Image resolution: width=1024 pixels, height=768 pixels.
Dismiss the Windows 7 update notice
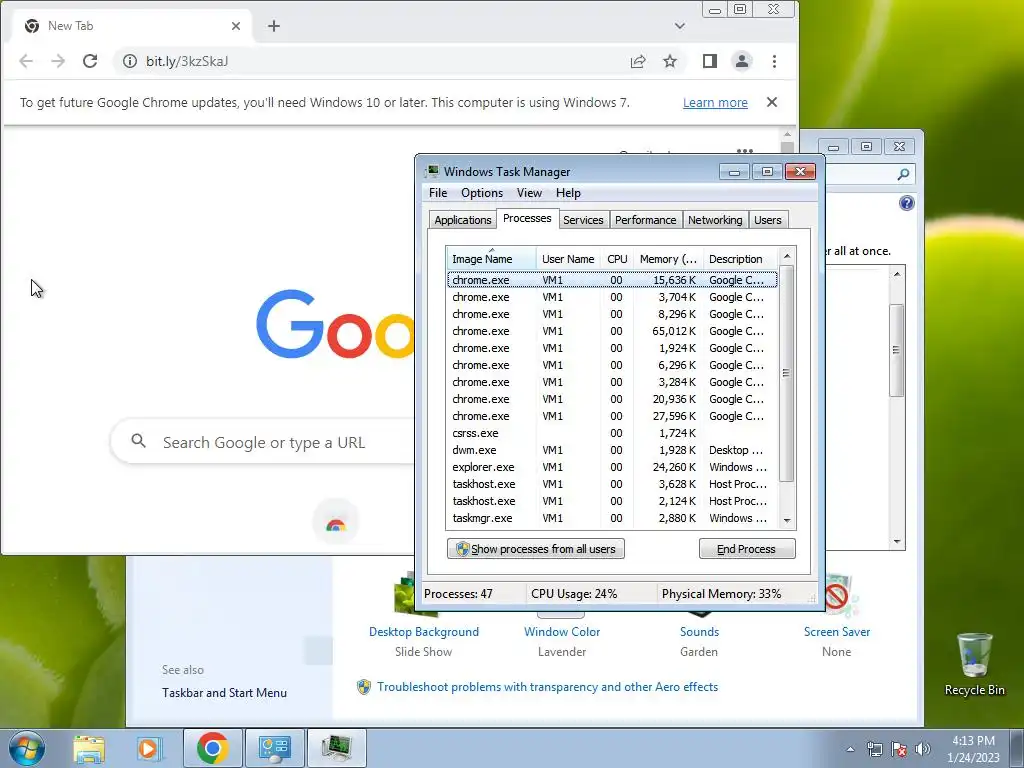[772, 102]
